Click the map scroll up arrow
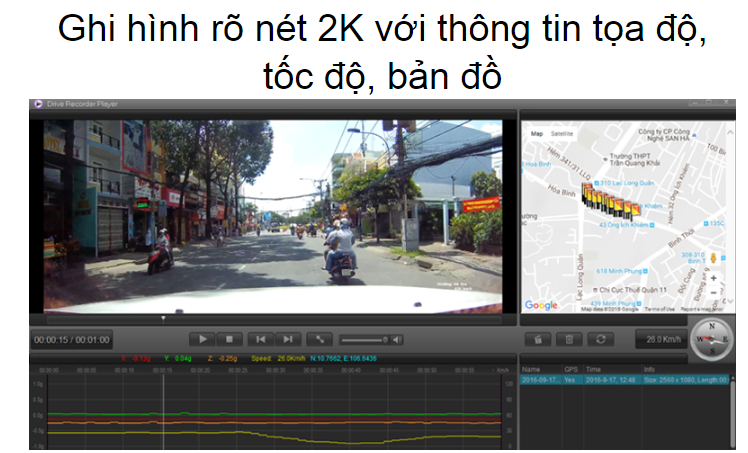The width and height of the screenshot is (748, 453). pos(730,133)
